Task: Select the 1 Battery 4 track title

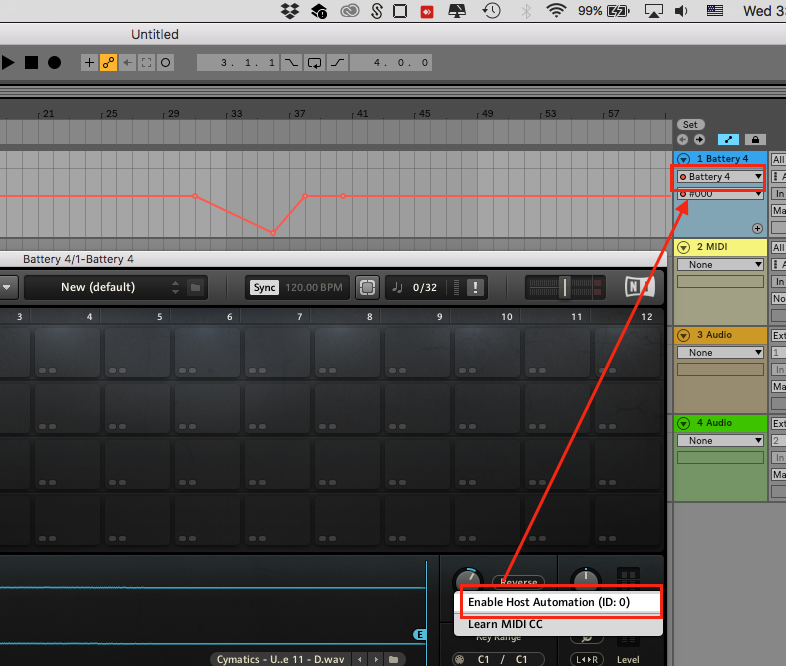Action: pyautogui.click(x=722, y=158)
